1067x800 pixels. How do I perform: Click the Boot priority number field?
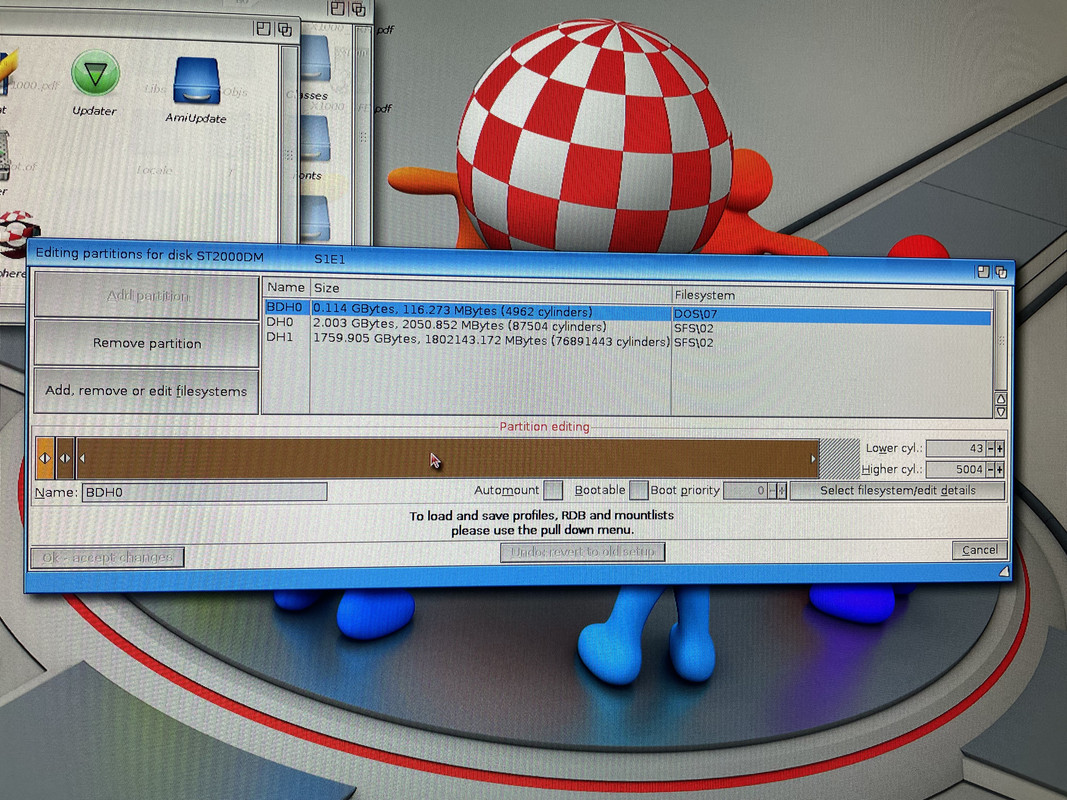[745, 490]
